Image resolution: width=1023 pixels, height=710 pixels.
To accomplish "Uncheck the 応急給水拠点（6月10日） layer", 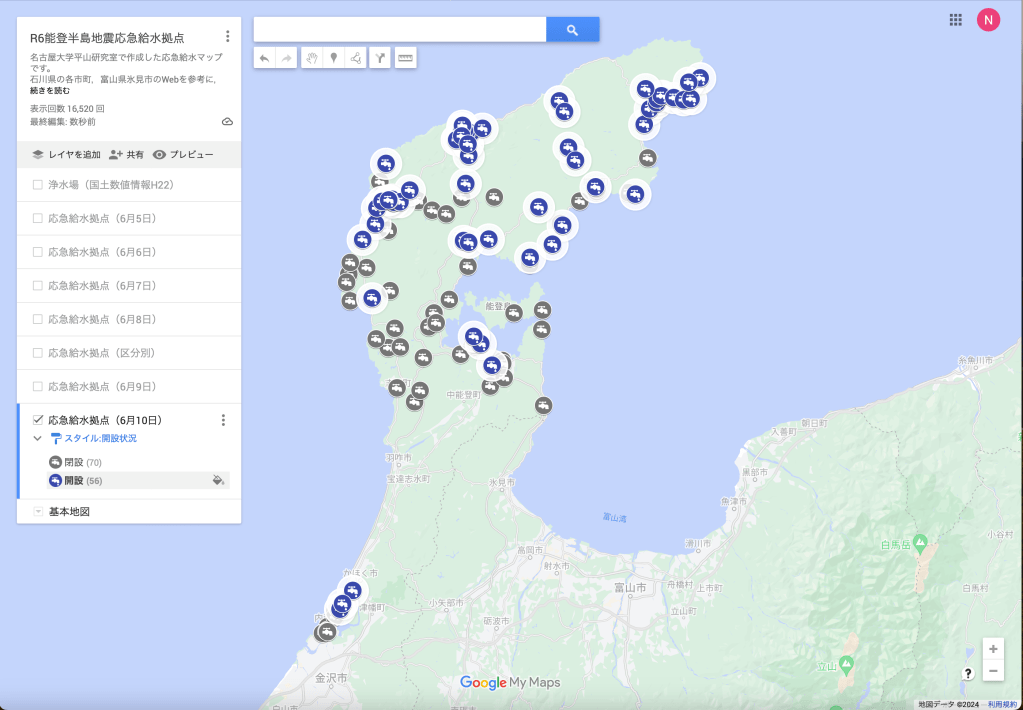I will 38,420.
